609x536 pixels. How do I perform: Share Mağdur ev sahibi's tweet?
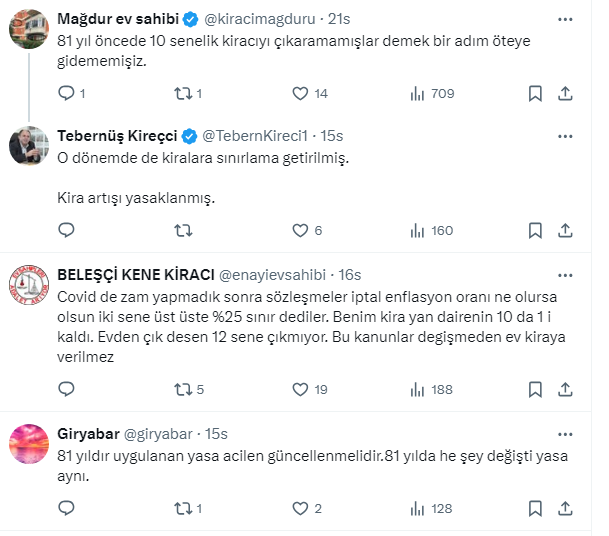[x=565, y=93]
